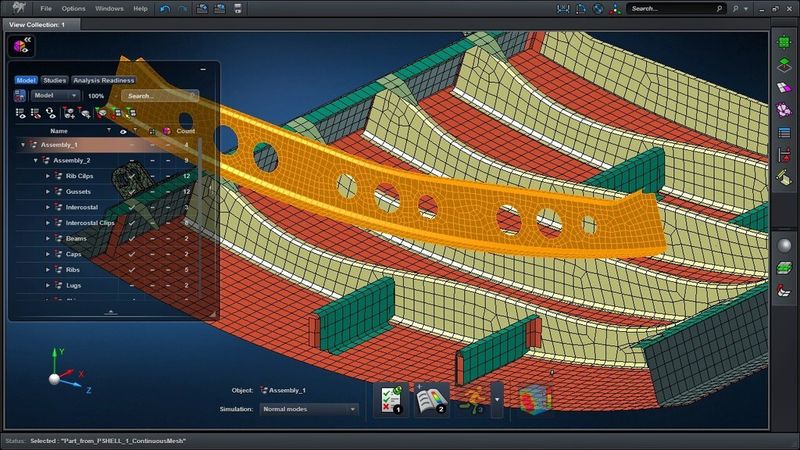Toggle visibility checkmark for Beams

point(132,239)
